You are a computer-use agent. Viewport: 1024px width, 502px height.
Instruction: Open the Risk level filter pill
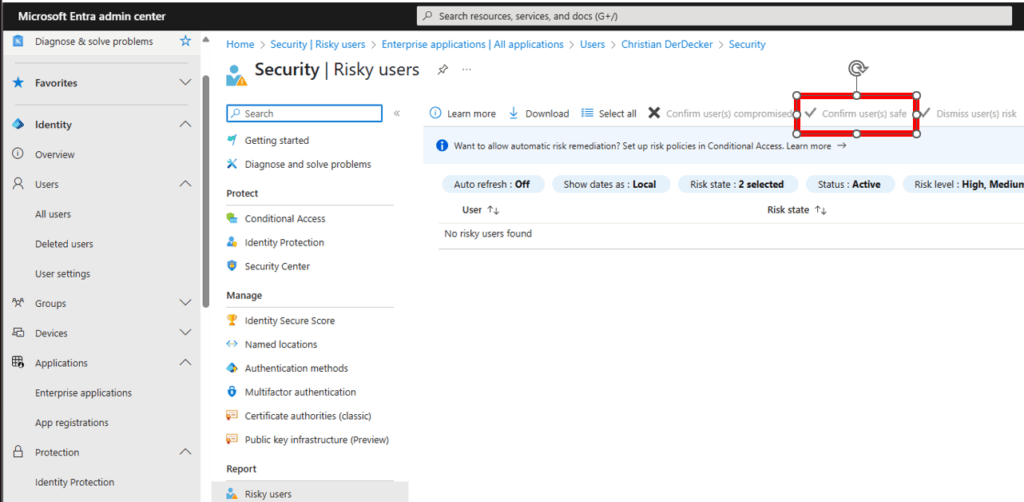pos(963,184)
